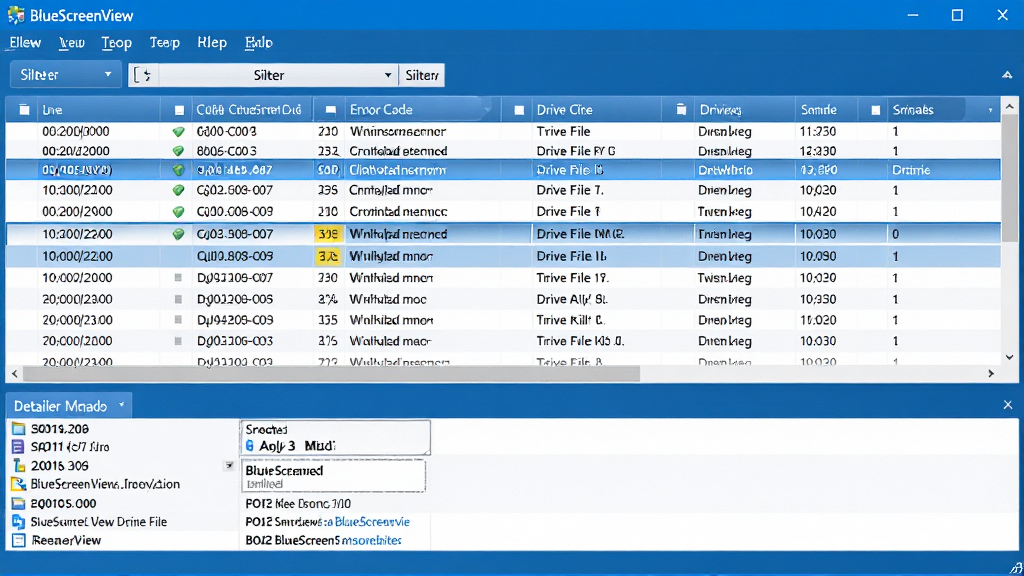Click the vertical scrollbar up arrow of the table
Screen dimensions: 1024x576
point(1010,106)
